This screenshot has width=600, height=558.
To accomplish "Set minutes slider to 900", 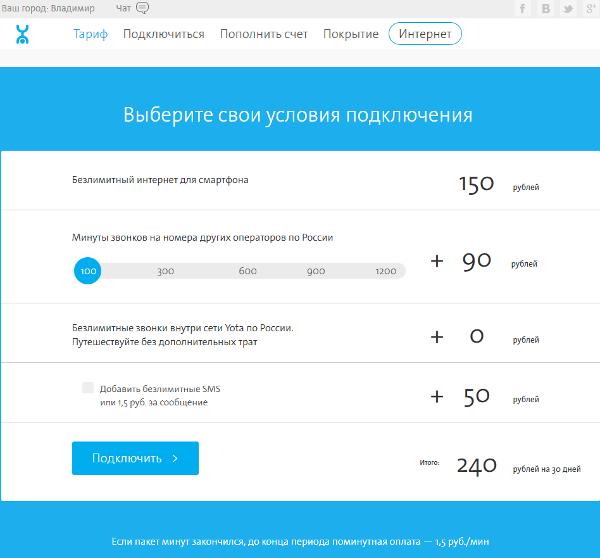I will pos(316,271).
